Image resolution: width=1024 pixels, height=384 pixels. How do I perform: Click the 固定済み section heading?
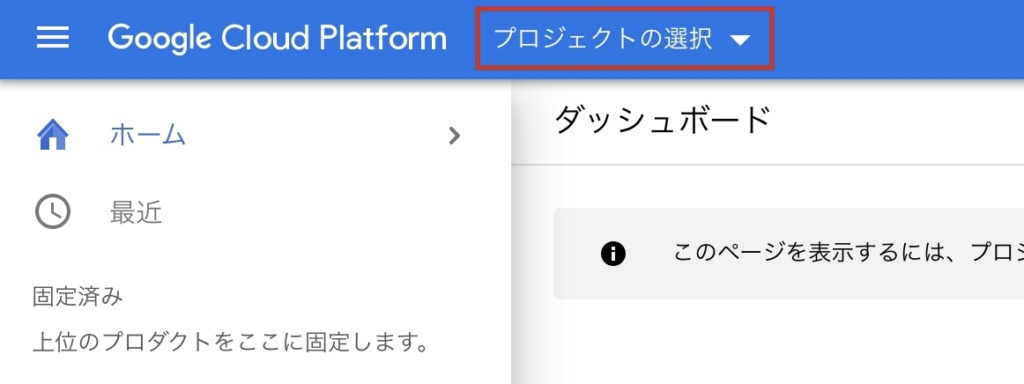[x=77, y=297]
